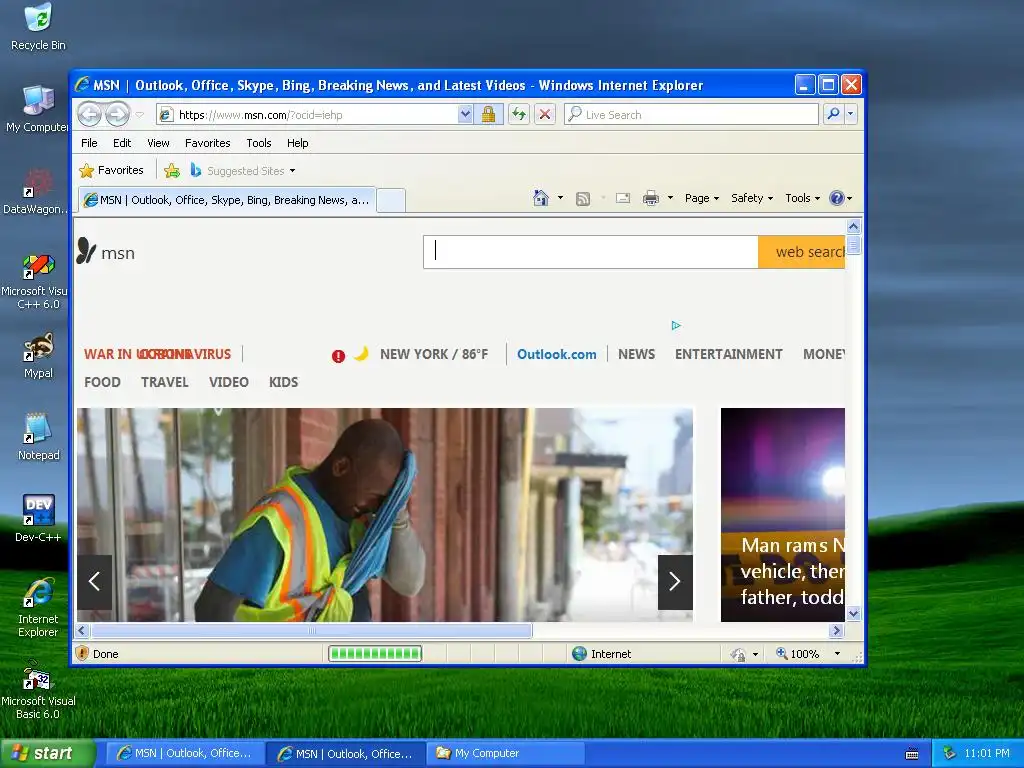Click the msn butterfly logo

coord(106,251)
